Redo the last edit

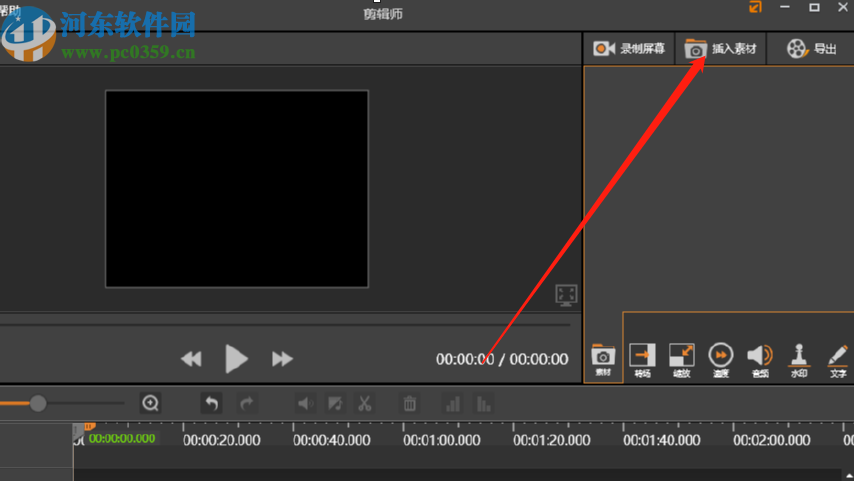pyautogui.click(x=247, y=403)
